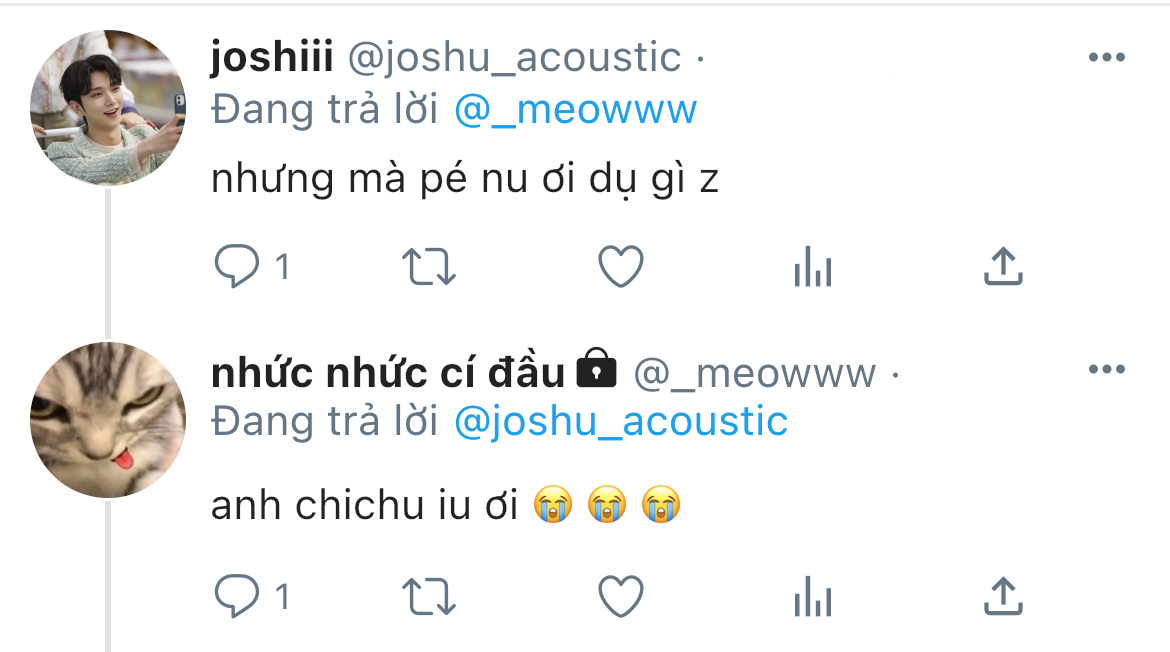Viewport: 1170px width, 652px height.
Task: View analytics of joshiii's tweet
Action: click(x=813, y=266)
